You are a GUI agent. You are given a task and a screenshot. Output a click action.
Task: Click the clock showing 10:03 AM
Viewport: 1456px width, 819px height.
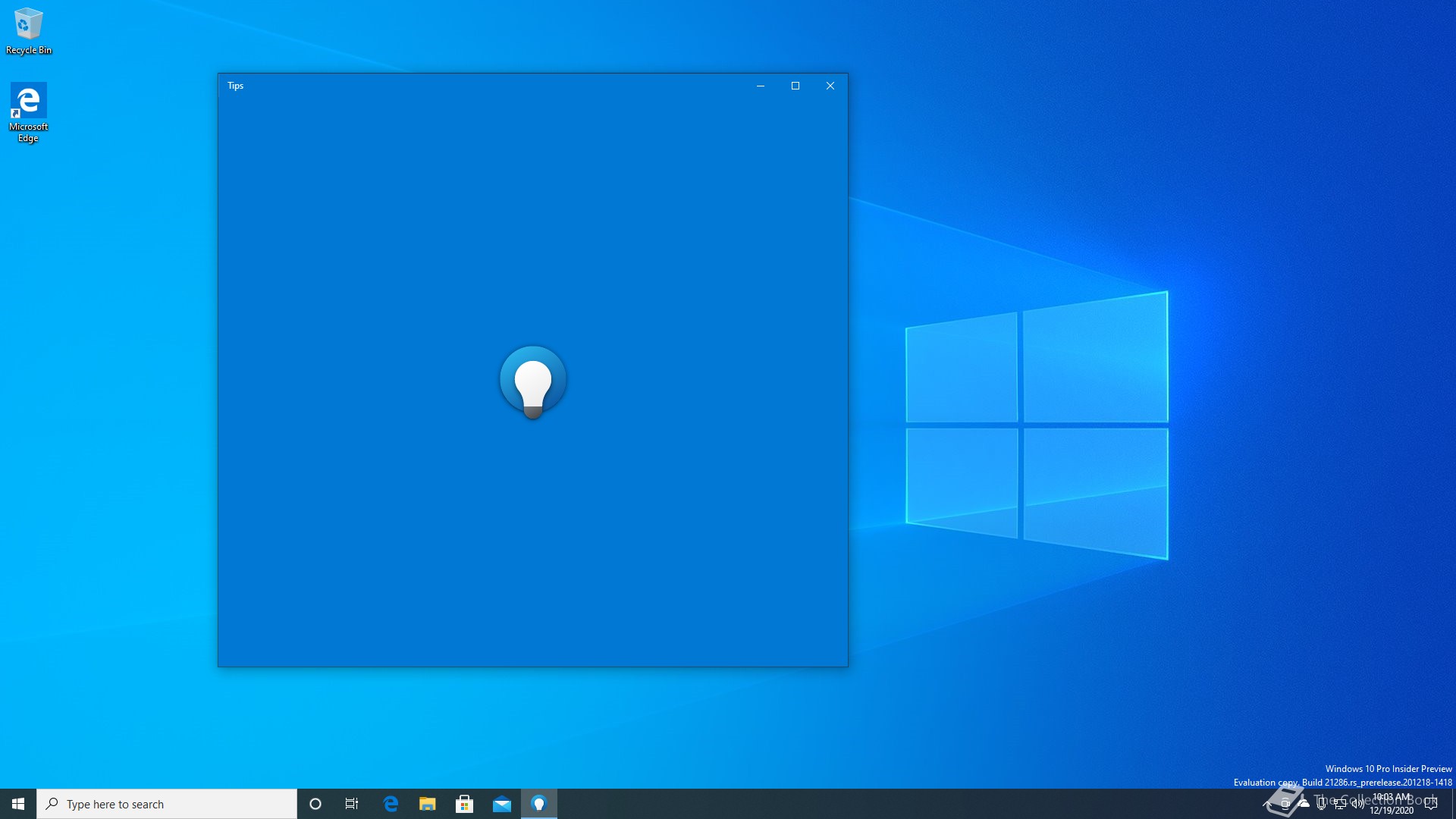[1392, 804]
